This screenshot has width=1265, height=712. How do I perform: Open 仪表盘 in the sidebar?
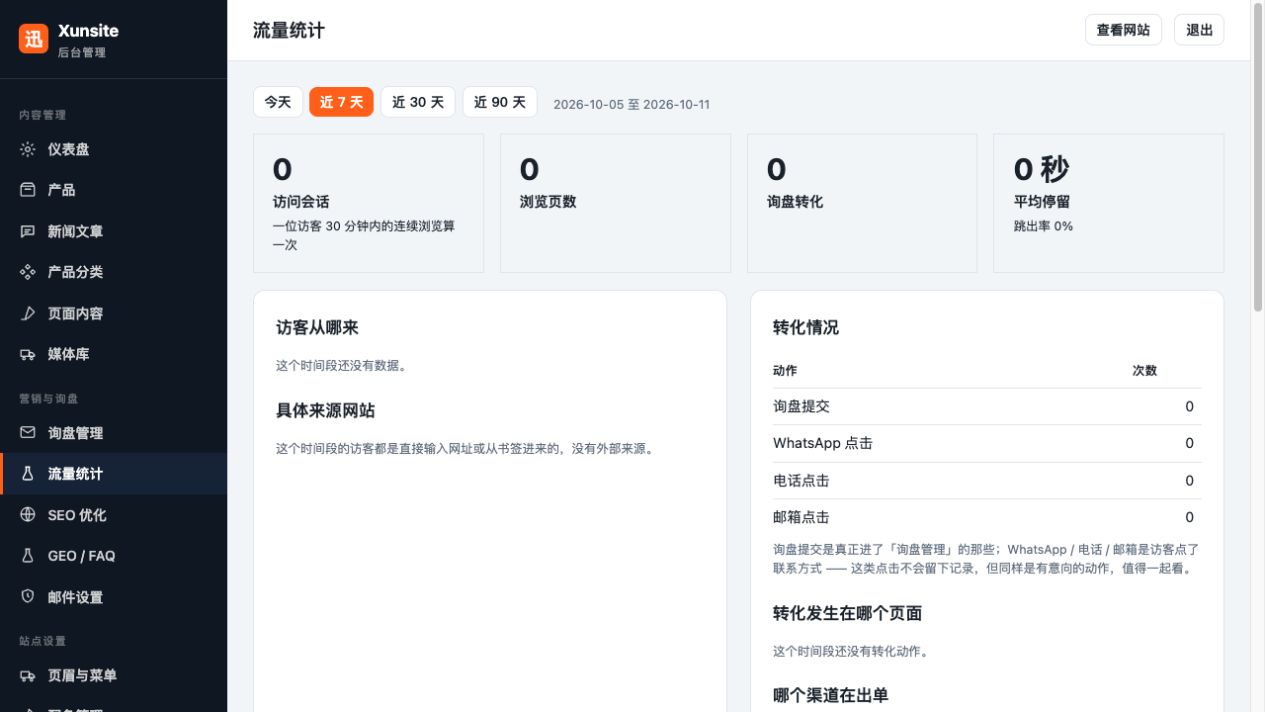pyautogui.click(x=113, y=149)
